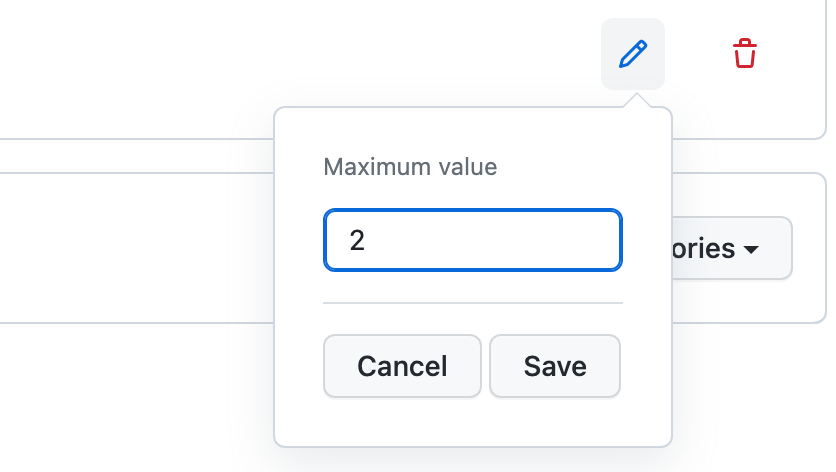Click the dropdown caret arrow beside "ories"

click(x=752, y=249)
